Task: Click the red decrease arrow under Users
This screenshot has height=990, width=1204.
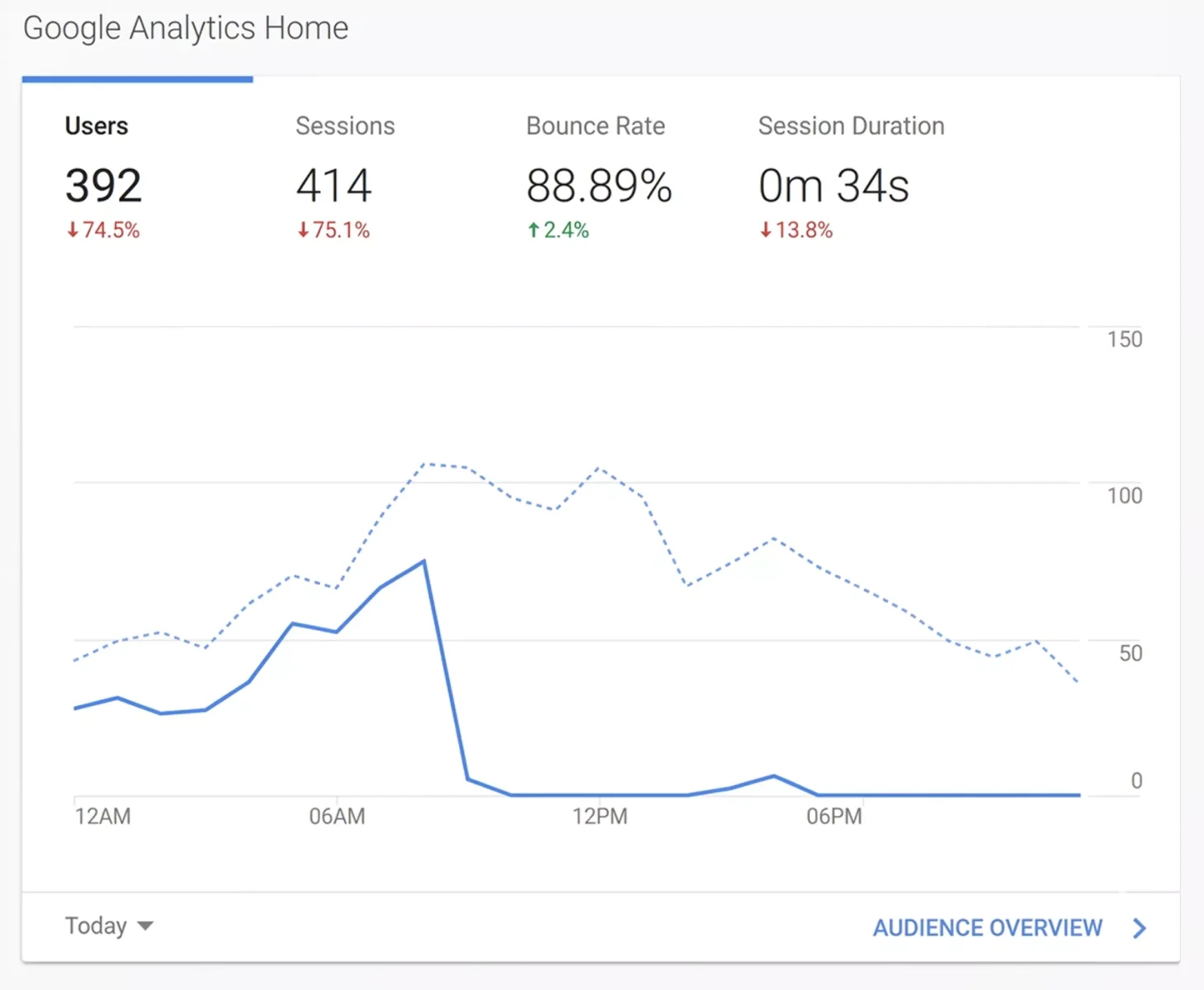Action: click(71, 231)
